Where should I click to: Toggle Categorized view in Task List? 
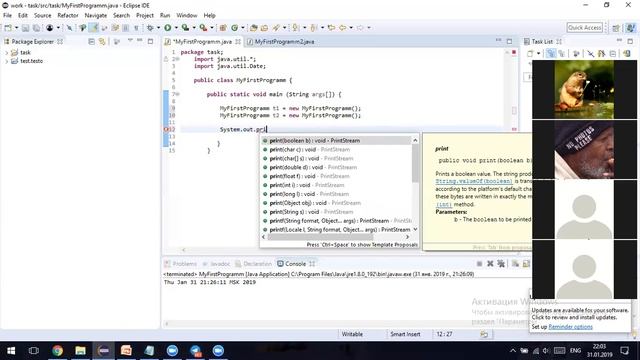551,53
